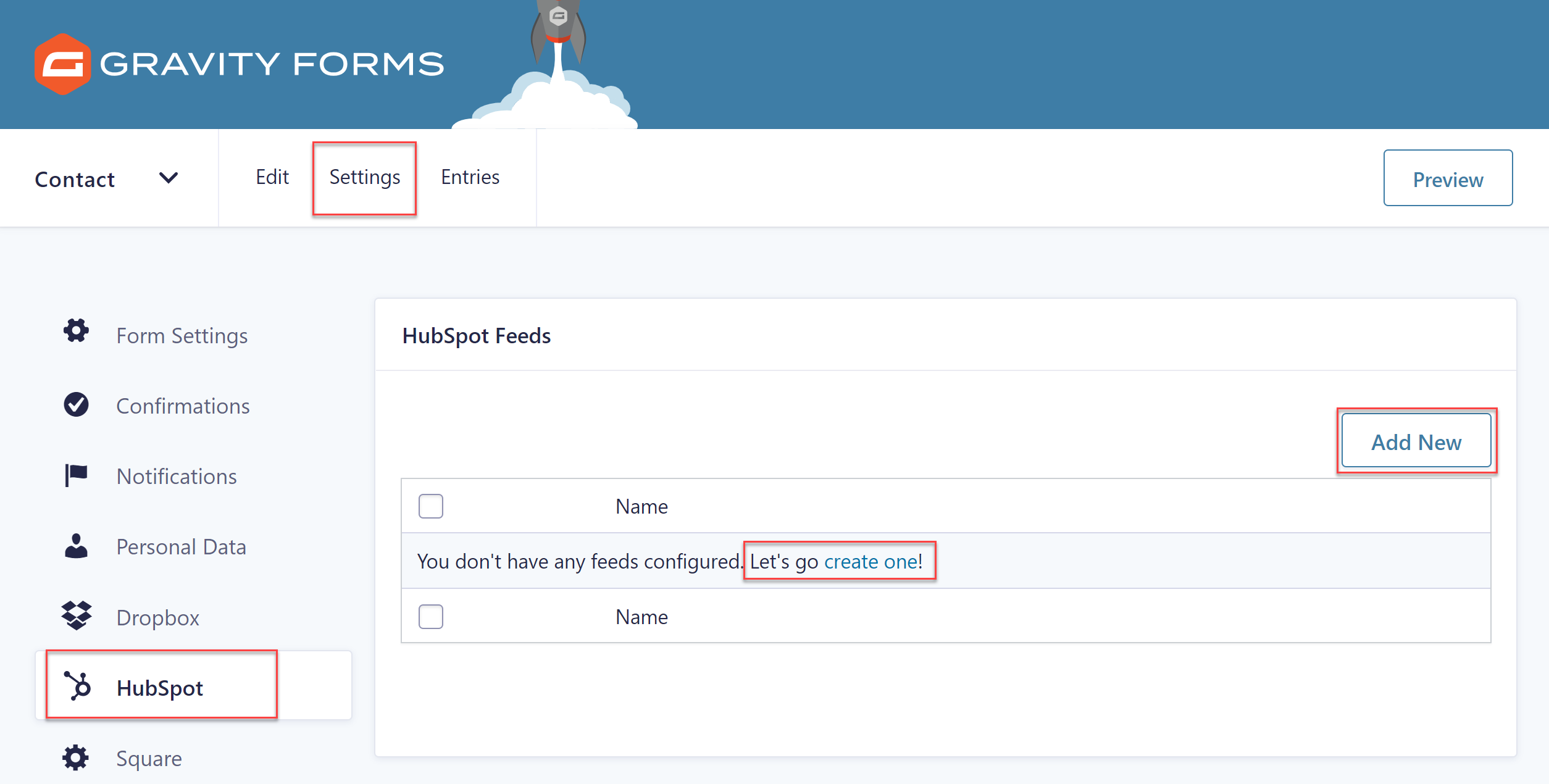Go to the Entries tab
1549x784 pixels.
click(470, 177)
